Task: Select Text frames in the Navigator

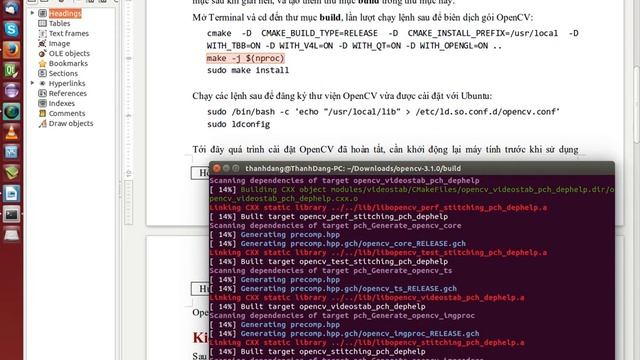Action: pos(69,33)
